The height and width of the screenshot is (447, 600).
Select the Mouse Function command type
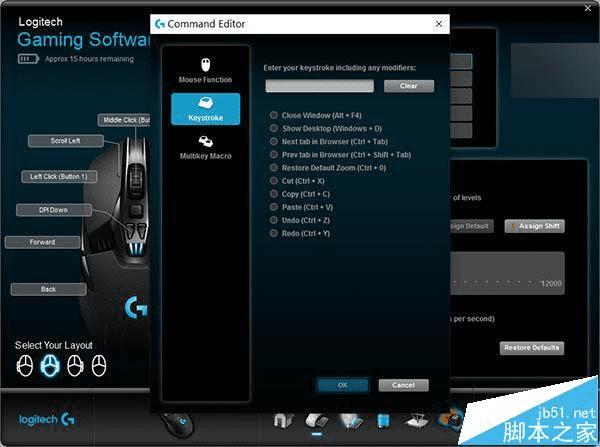coord(205,71)
